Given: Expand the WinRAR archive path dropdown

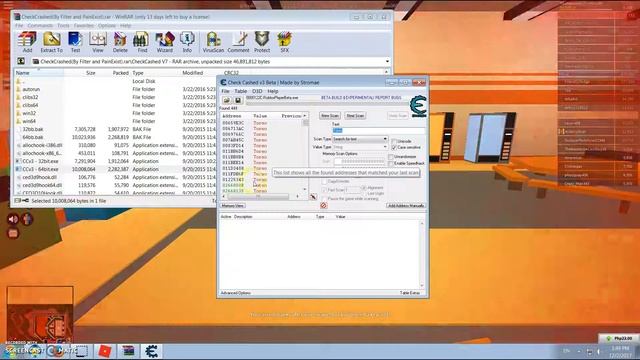Looking at the screenshot, I should [x=387, y=61].
